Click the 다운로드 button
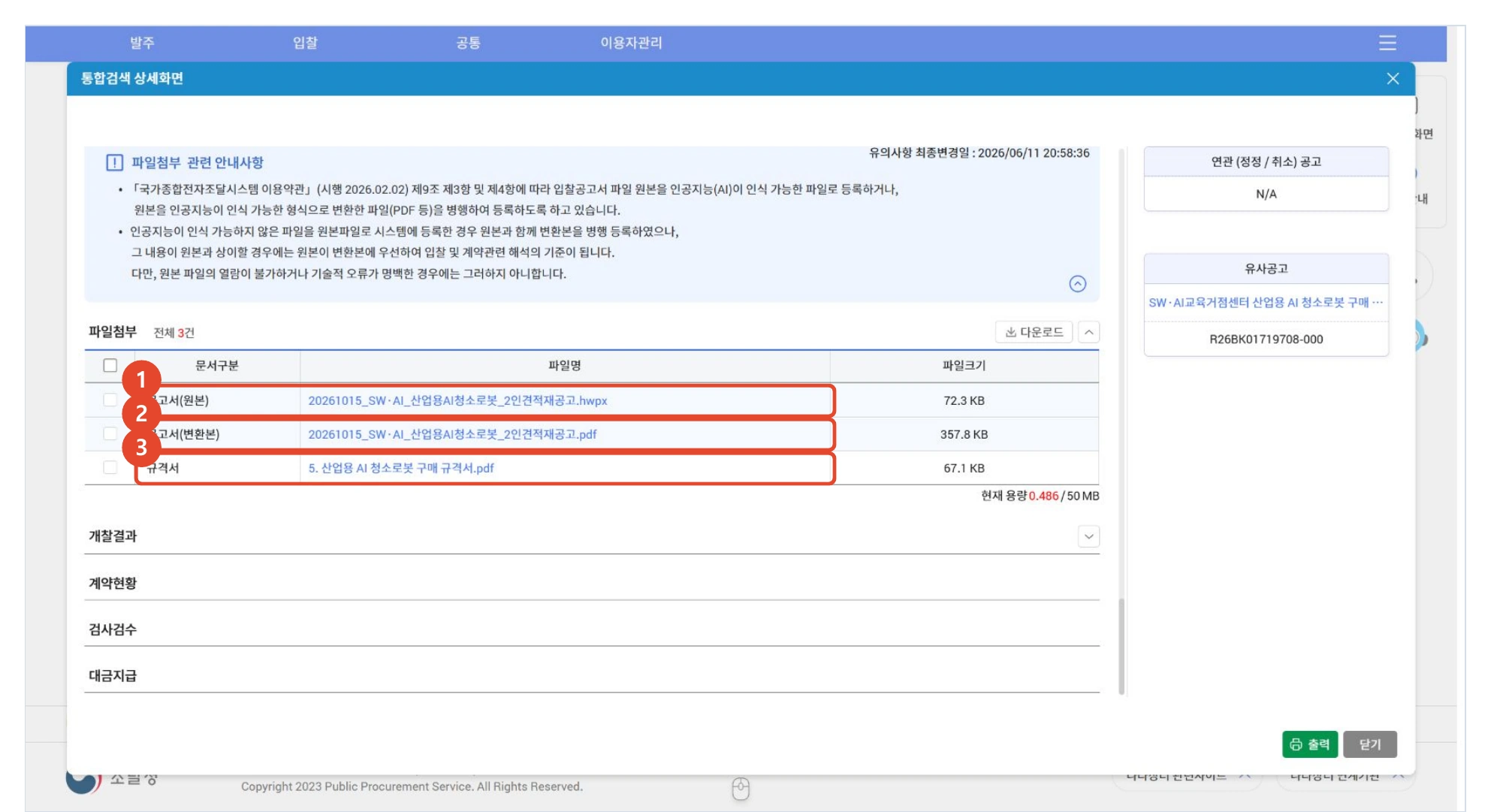This screenshot has height=812, width=1491. pyautogui.click(x=1034, y=332)
